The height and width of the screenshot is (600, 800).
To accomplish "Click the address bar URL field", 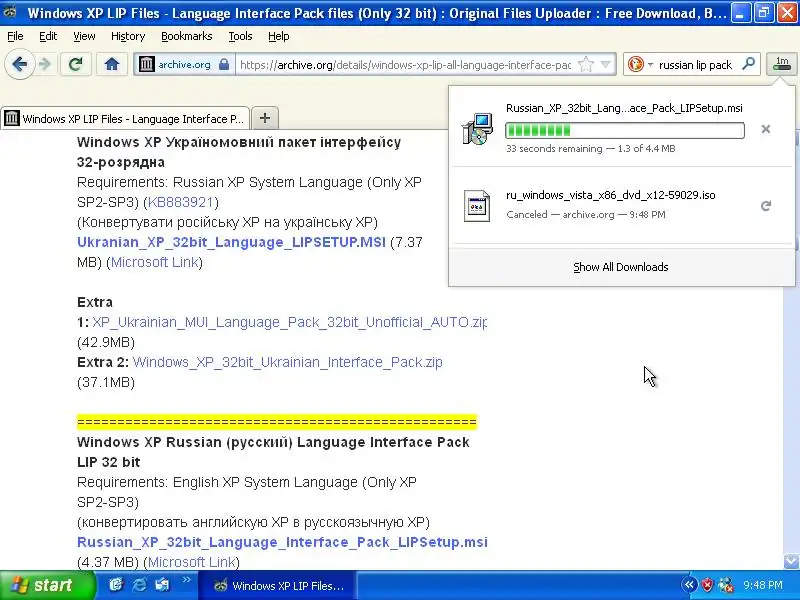I will pos(406,65).
